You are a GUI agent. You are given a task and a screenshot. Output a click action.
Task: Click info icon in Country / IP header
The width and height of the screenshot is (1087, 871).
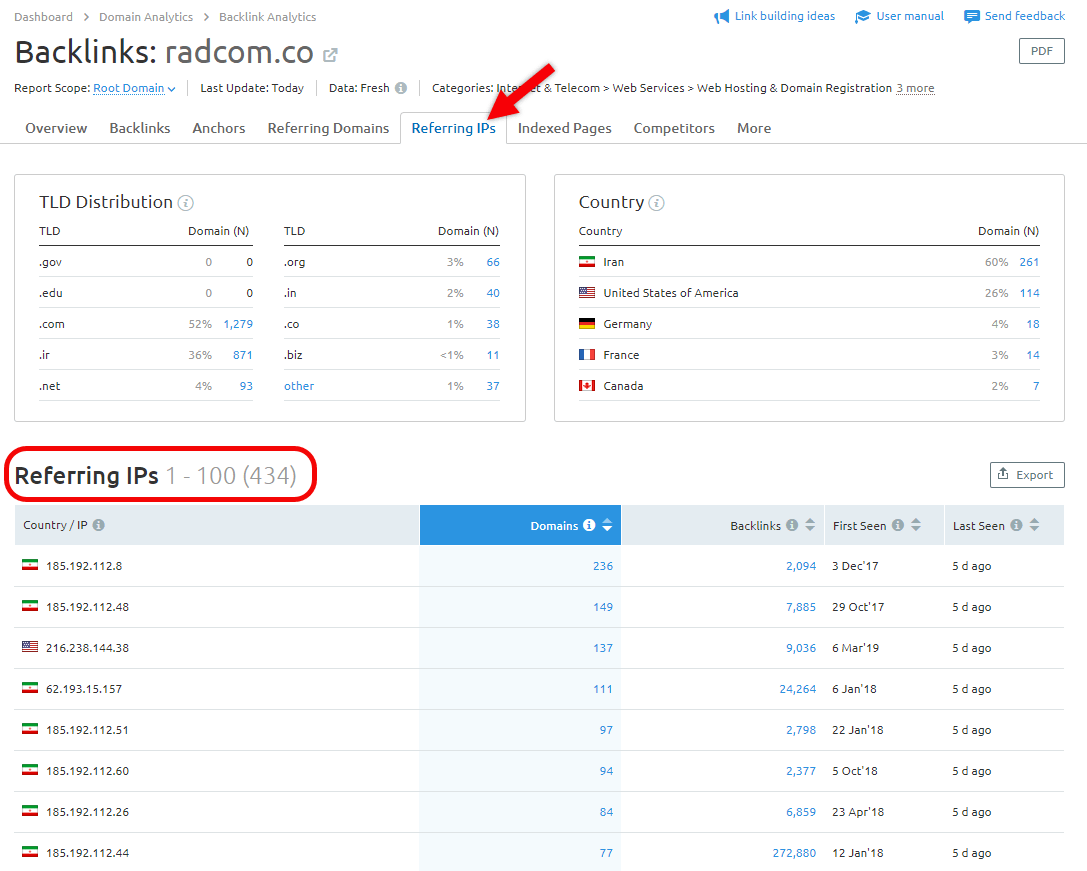point(99,525)
